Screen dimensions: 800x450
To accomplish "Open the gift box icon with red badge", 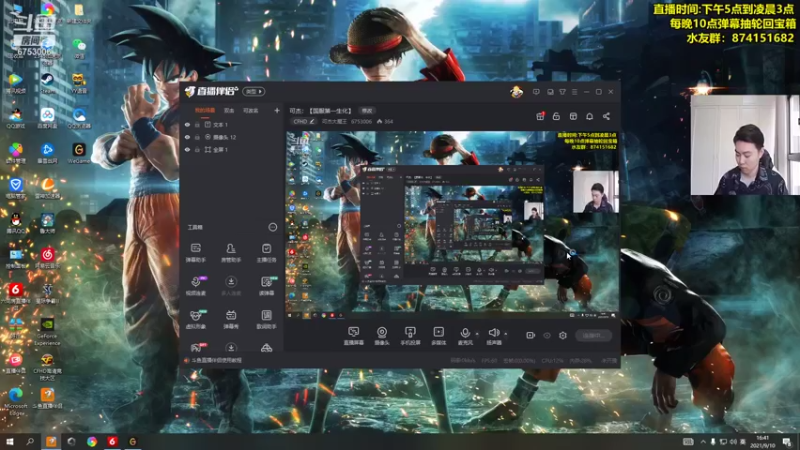I will [x=540, y=116].
